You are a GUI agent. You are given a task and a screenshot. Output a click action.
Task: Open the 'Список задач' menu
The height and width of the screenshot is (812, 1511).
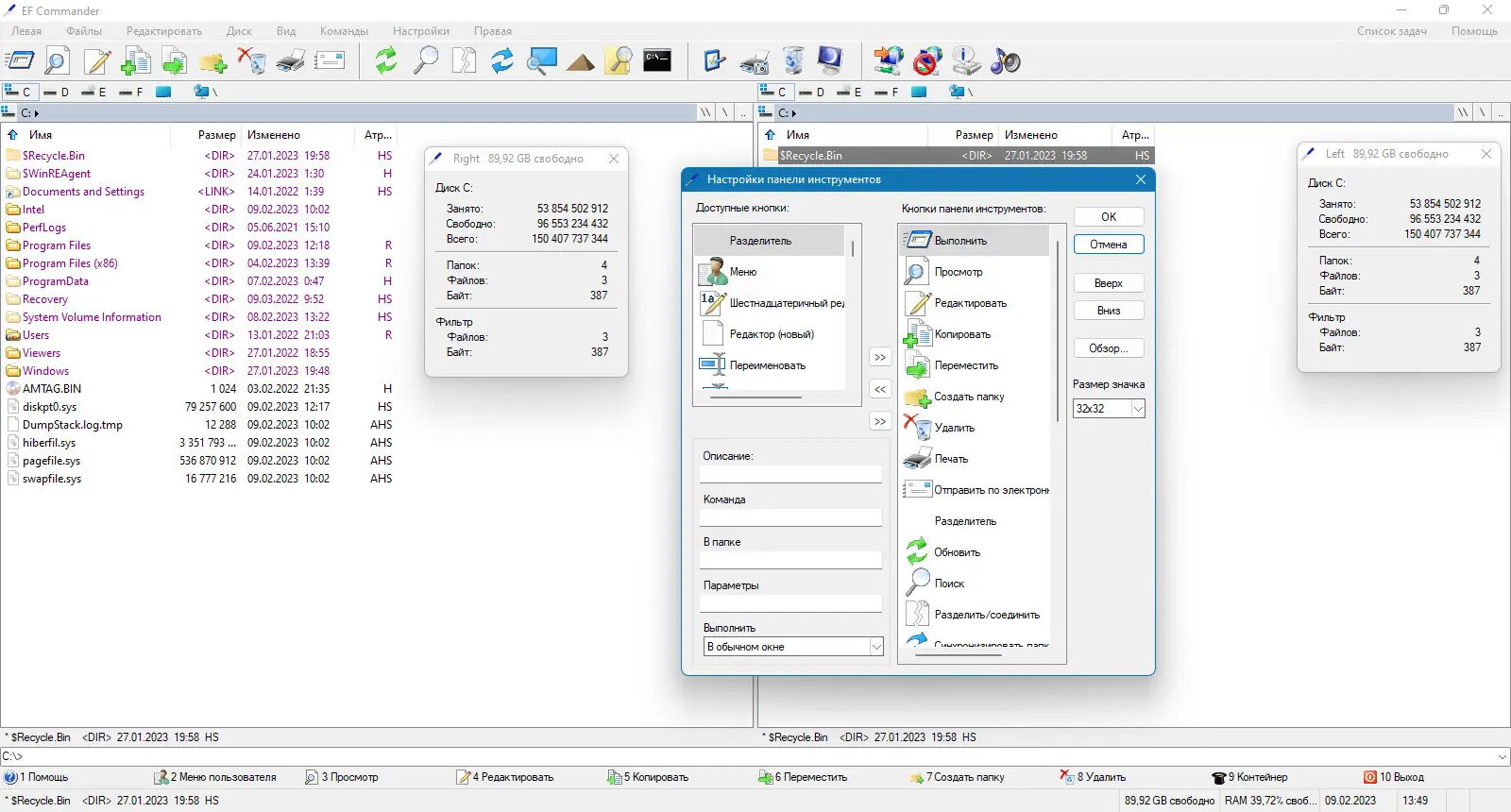pos(1392,31)
